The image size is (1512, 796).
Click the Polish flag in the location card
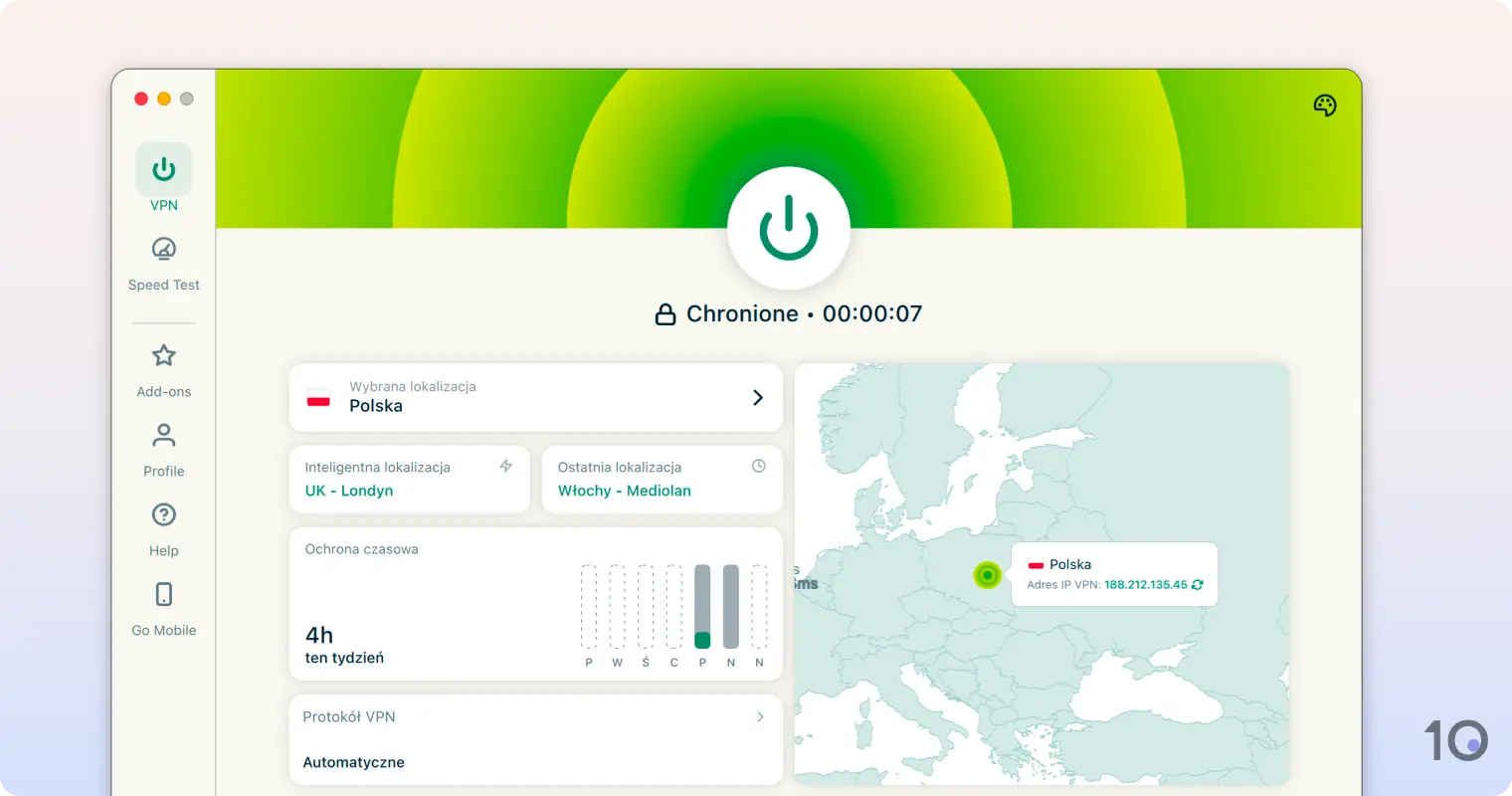click(317, 396)
